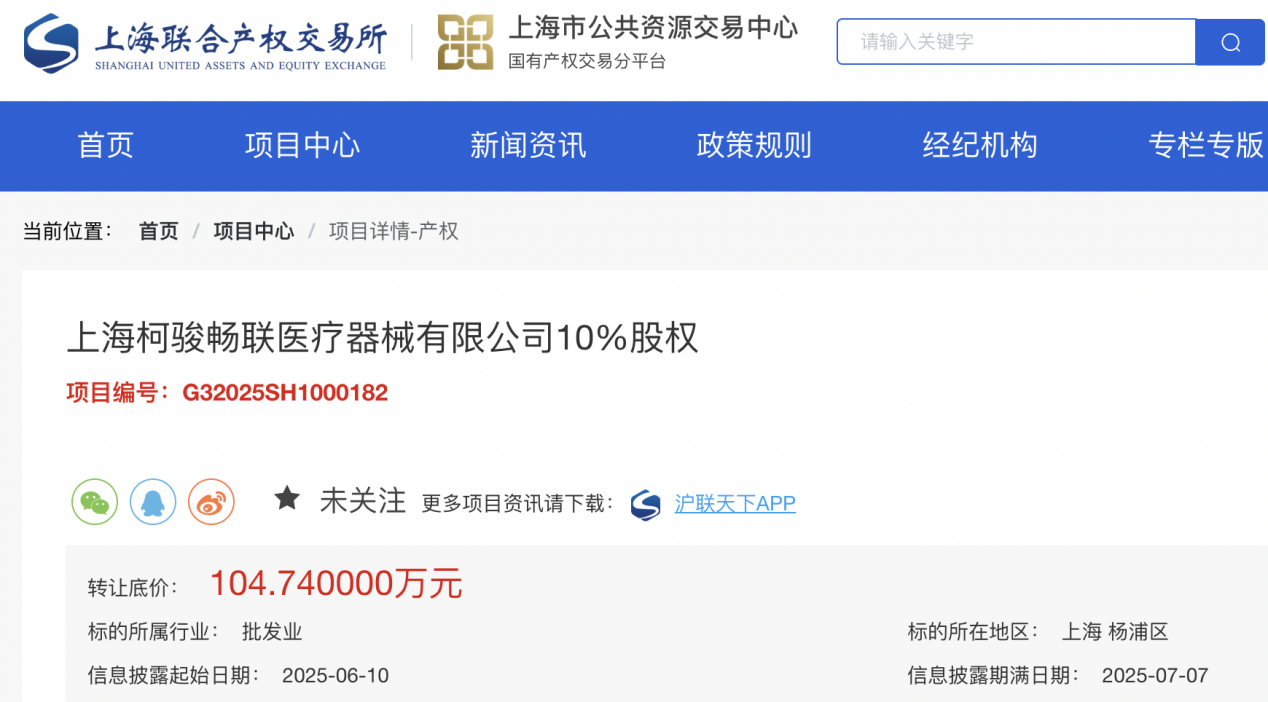Open the 沪联天下APP download link
1268x702 pixels.
[x=735, y=504]
